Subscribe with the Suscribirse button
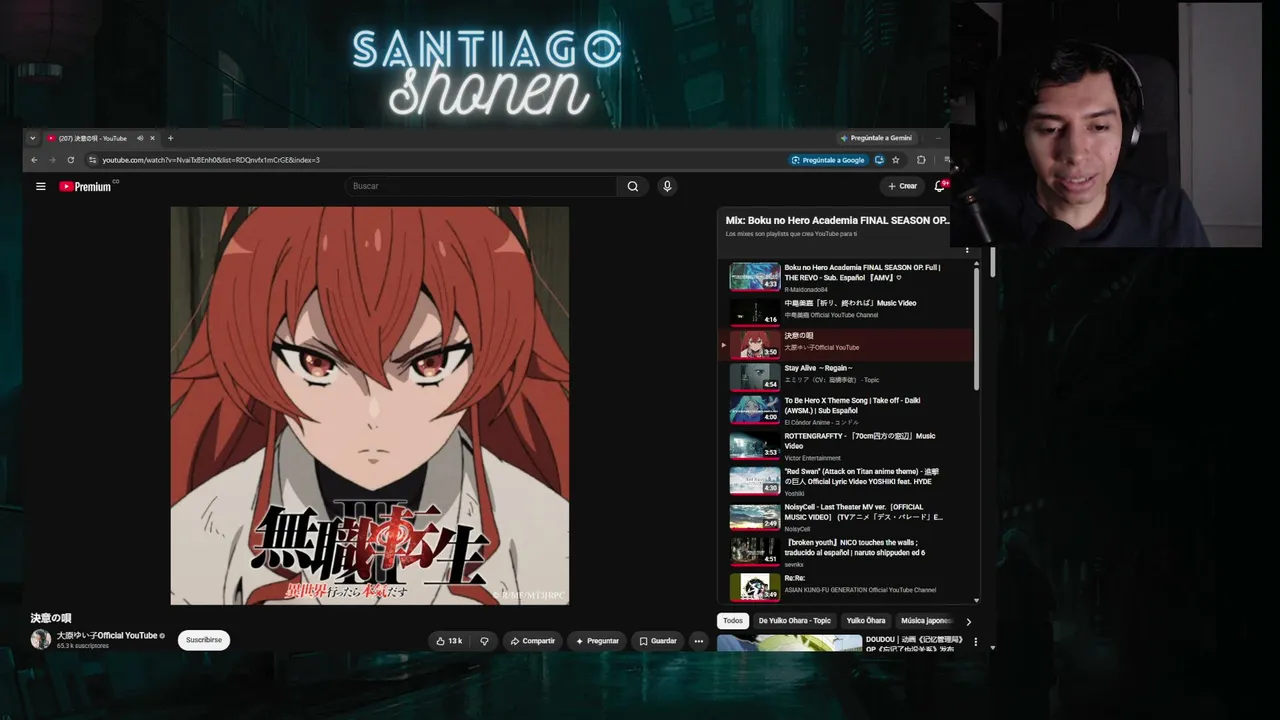1280x720 pixels. coord(204,640)
